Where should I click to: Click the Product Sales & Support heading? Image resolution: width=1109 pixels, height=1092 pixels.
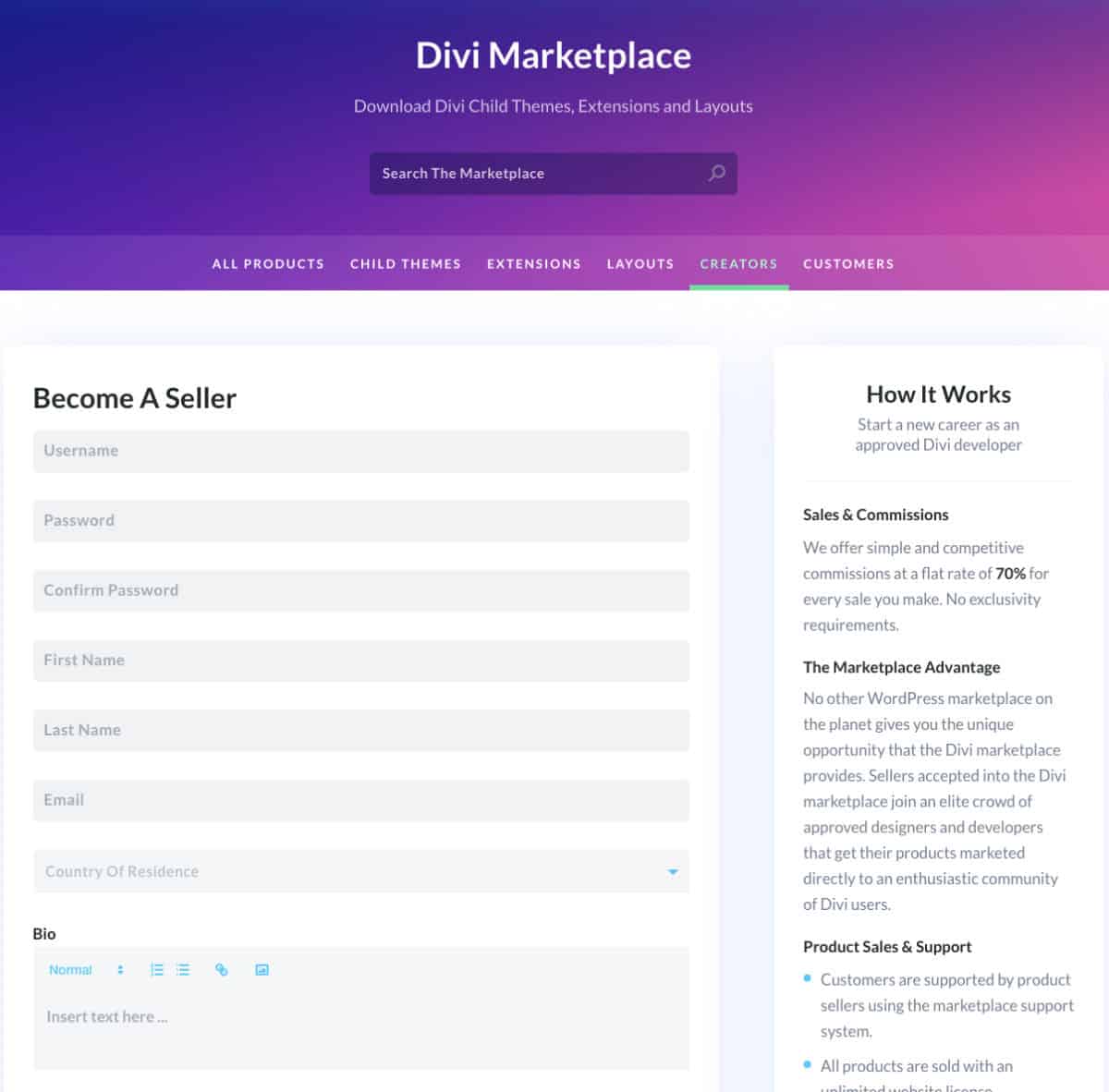point(887,947)
